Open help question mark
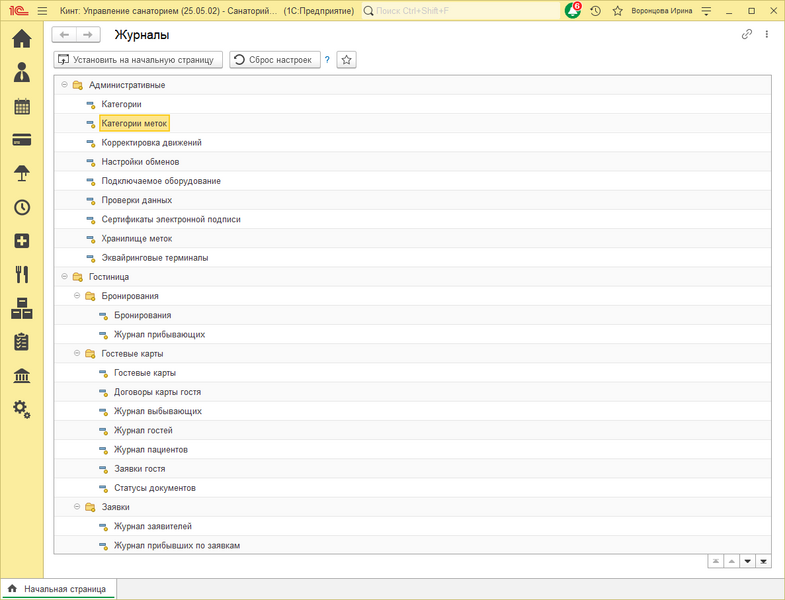 click(x=327, y=60)
